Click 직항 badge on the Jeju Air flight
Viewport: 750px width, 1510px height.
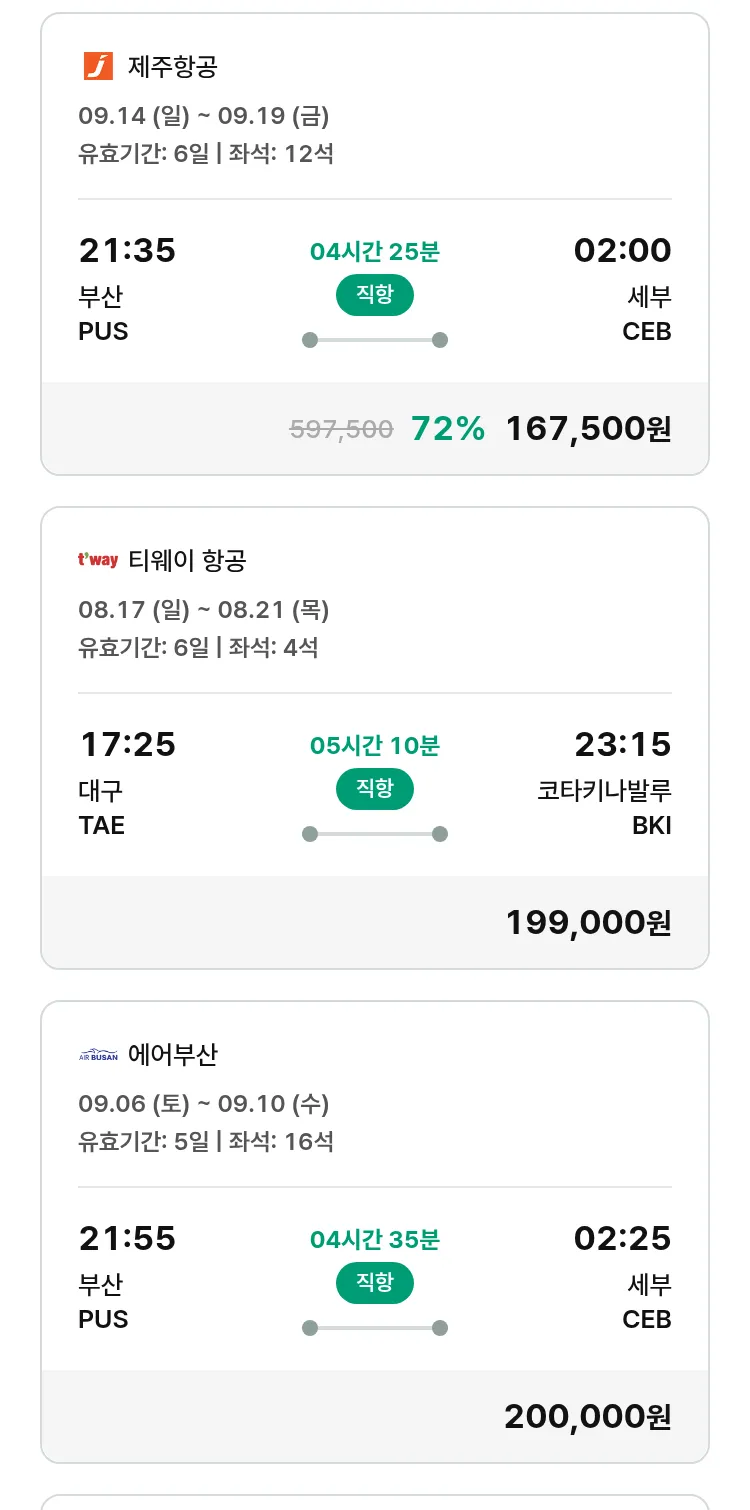pyautogui.click(x=374, y=295)
